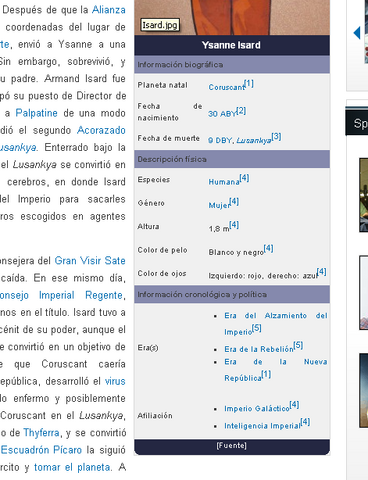This screenshot has height=480, width=368.
Task: Click the Ysanne Isard infobox title
Action: tap(231, 45)
